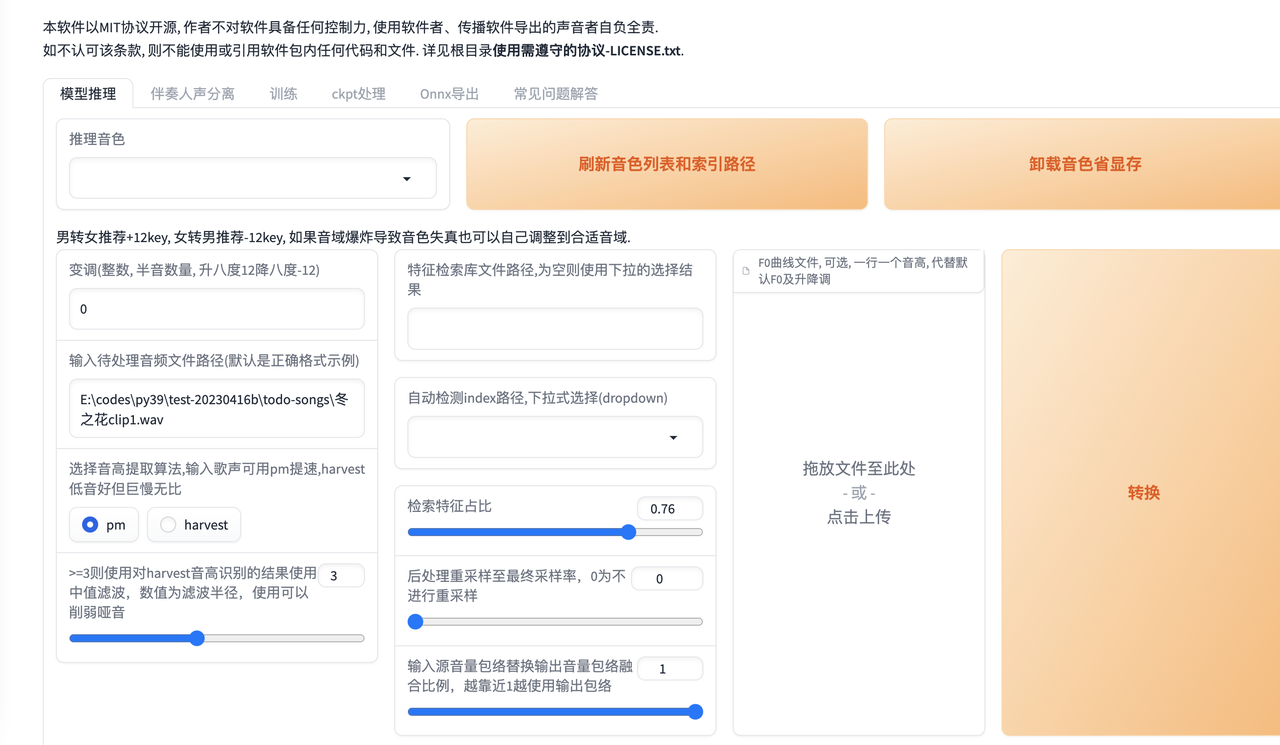Start conversion with the 转换 button
This screenshot has width=1280, height=745.
1142,492
